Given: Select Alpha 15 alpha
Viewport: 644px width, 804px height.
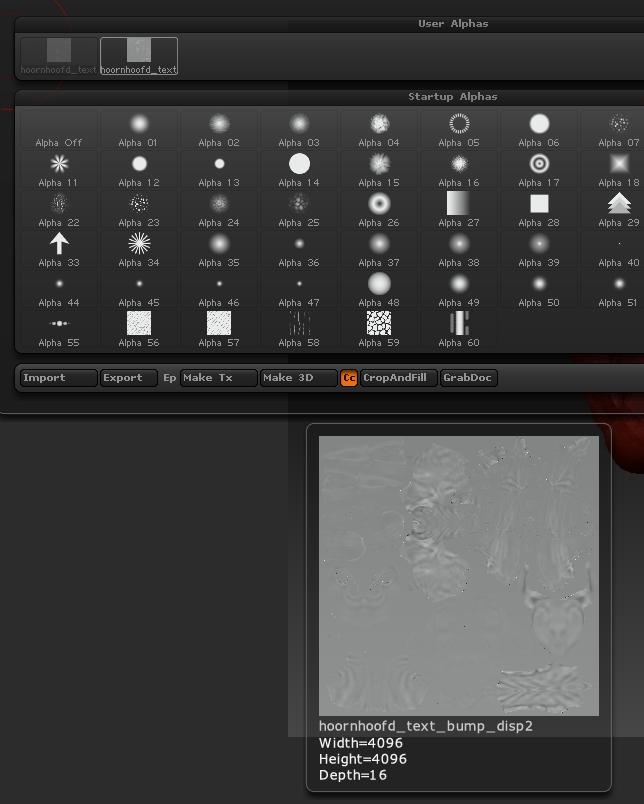Looking at the screenshot, I should point(379,170).
